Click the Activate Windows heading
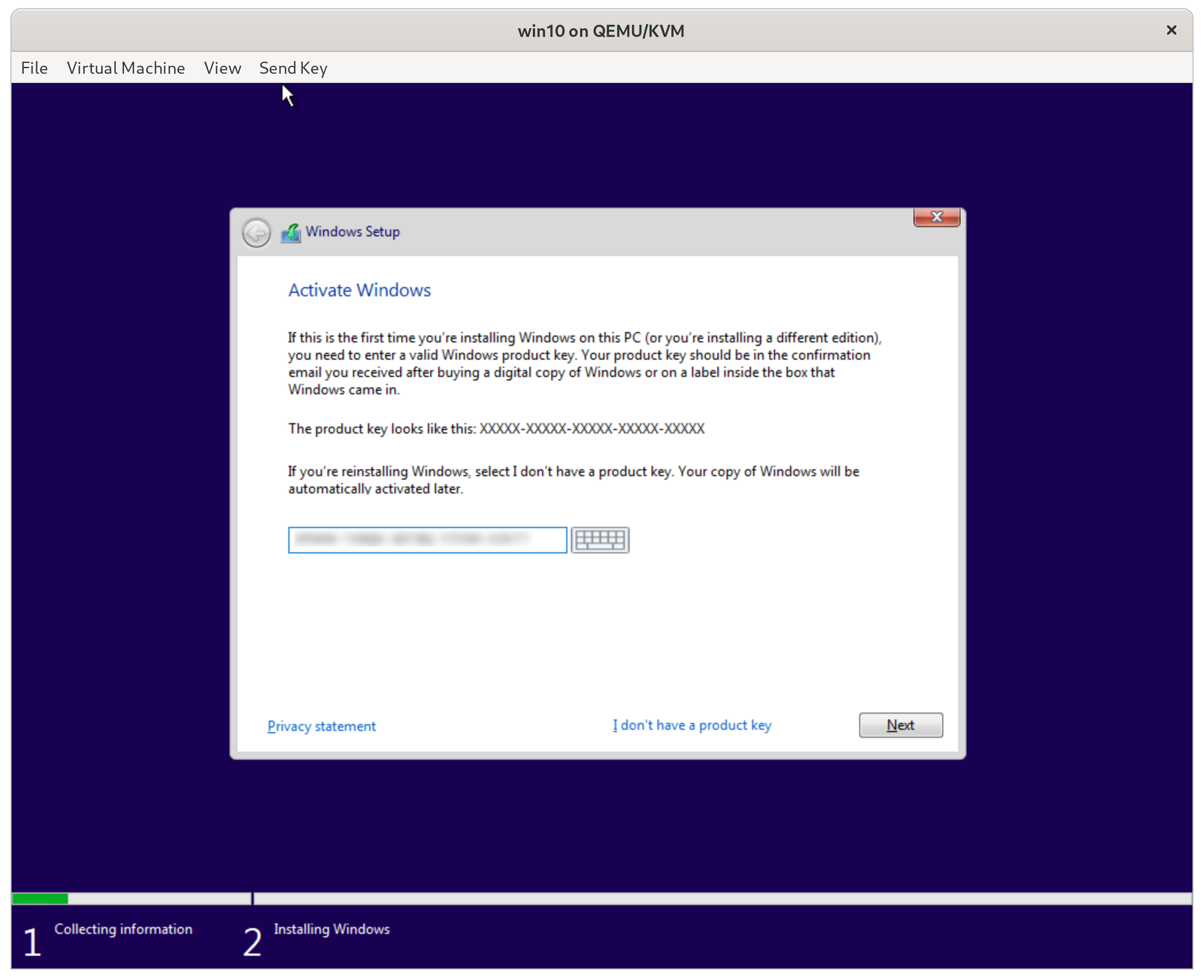 tap(359, 290)
